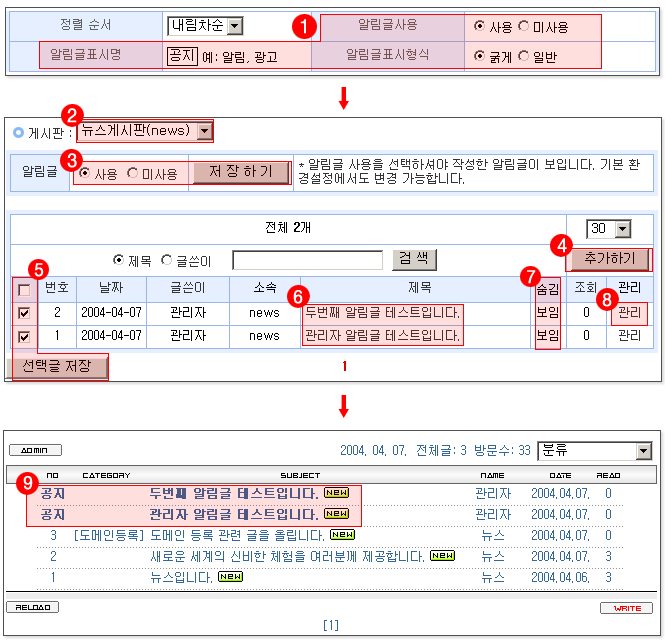The width and height of the screenshot is (665, 641).
Task: Toggle the select-all checkbox in table header
Action: point(23,290)
